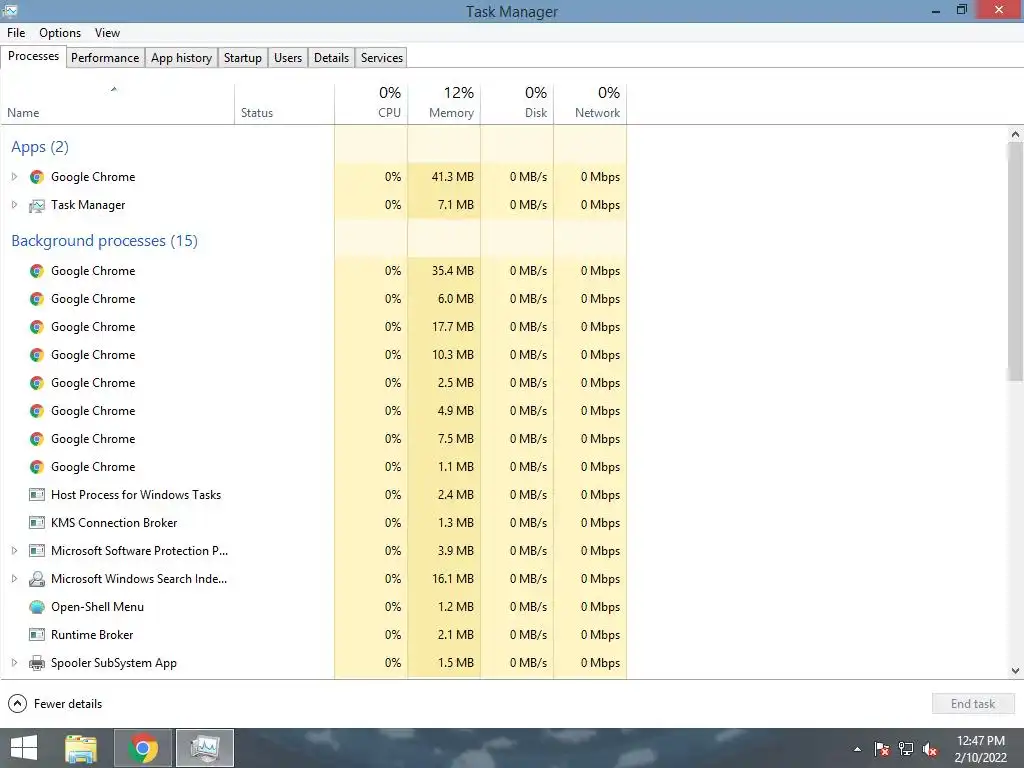
Task: Click the Task Manager taskbar button
Action: coord(205,748)
